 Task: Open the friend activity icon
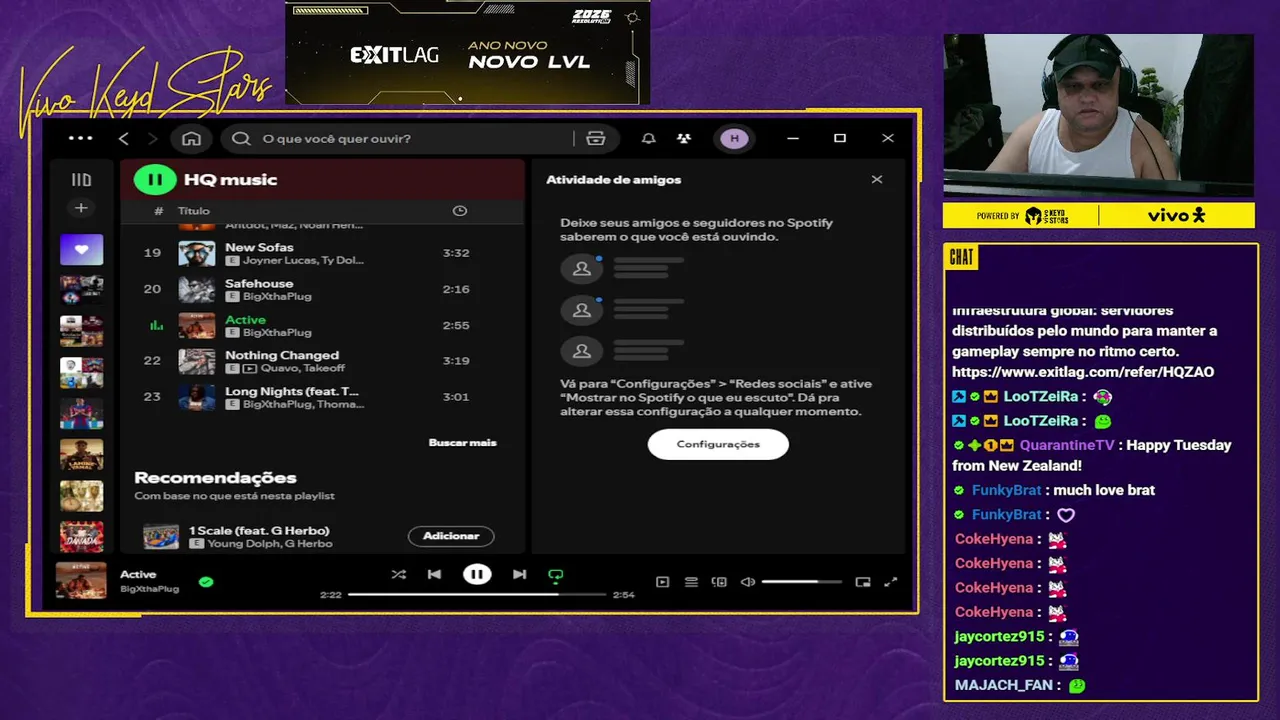683,138
